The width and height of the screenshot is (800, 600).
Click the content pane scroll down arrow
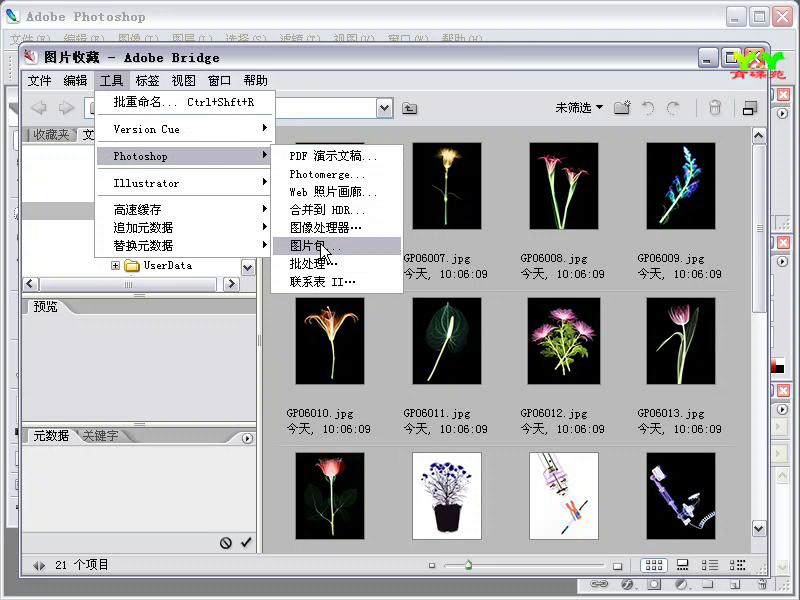[759, 529]
